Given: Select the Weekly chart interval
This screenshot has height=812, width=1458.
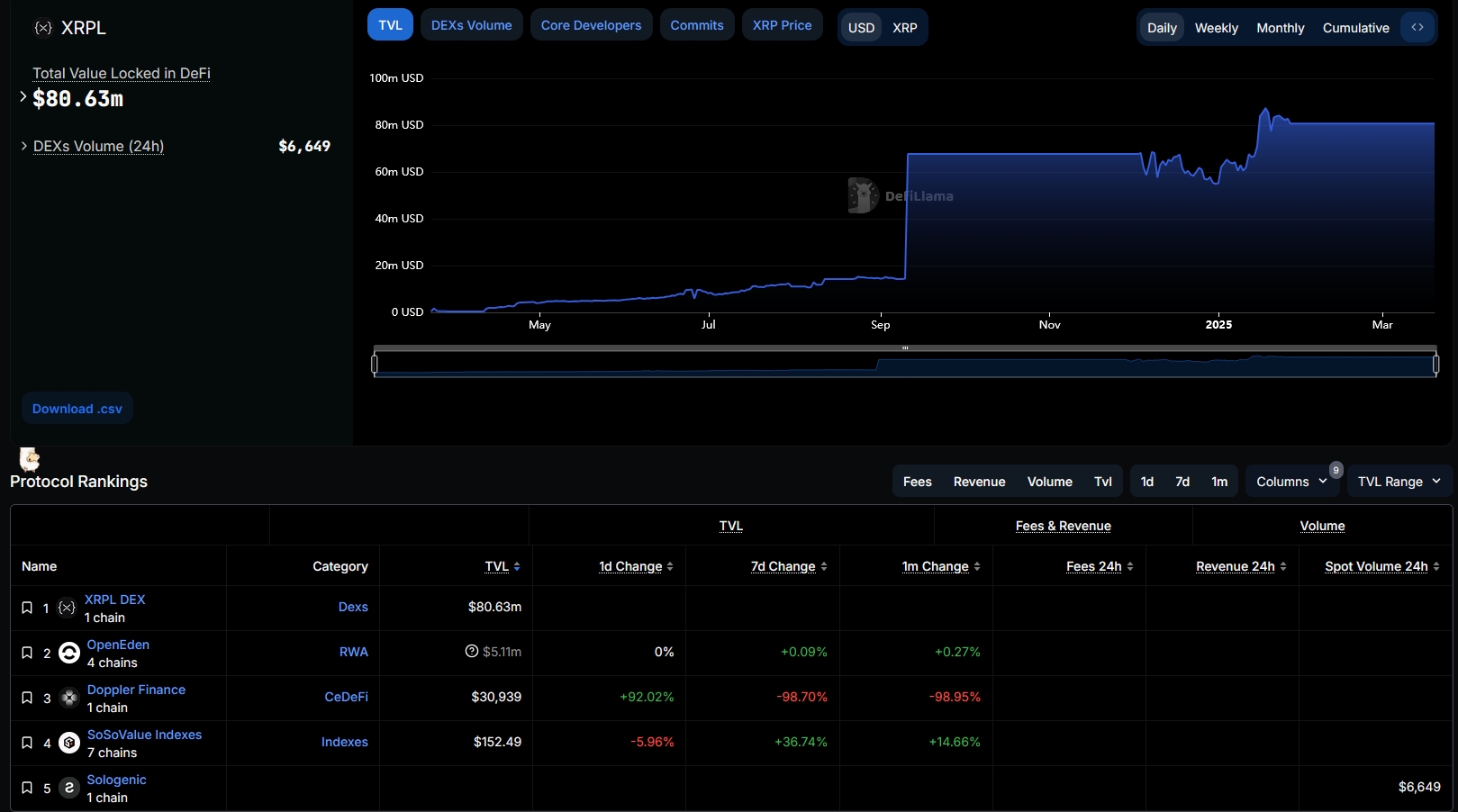Looking at the screenshot, I should click(x=1217, y=28).
